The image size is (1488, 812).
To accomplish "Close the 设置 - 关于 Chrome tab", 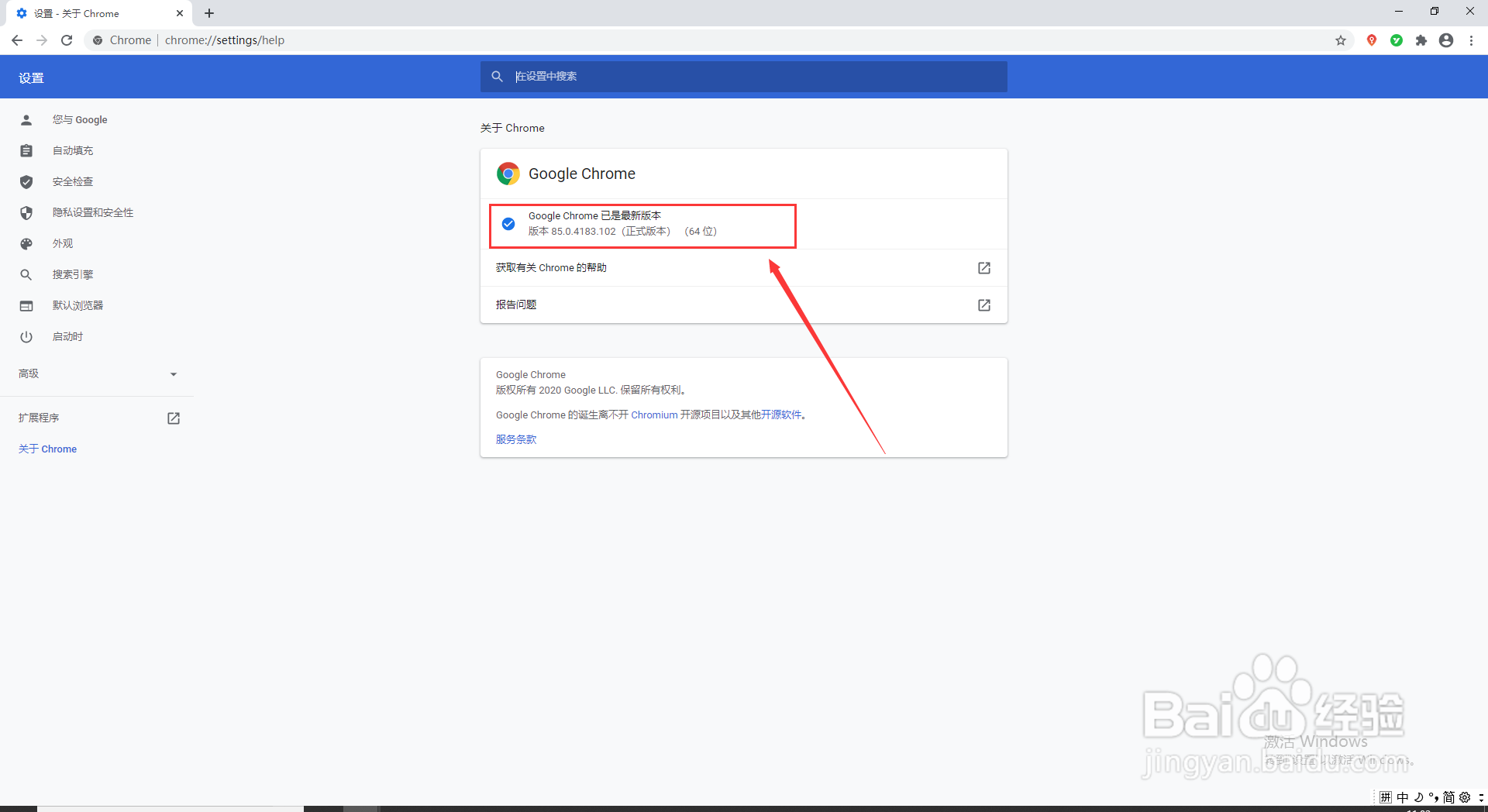I will 180,13.
